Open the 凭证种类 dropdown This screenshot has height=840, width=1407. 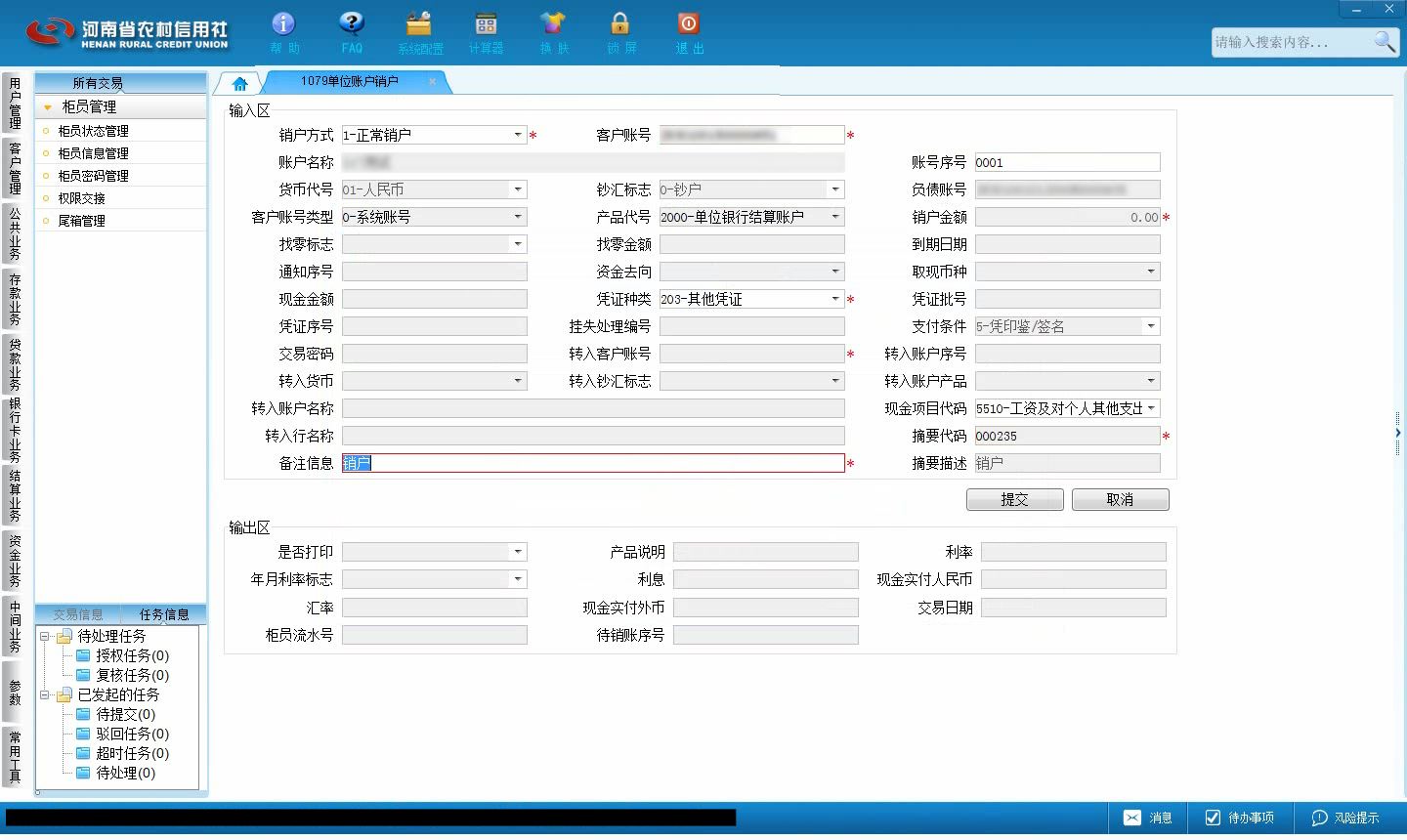point(835,299)
